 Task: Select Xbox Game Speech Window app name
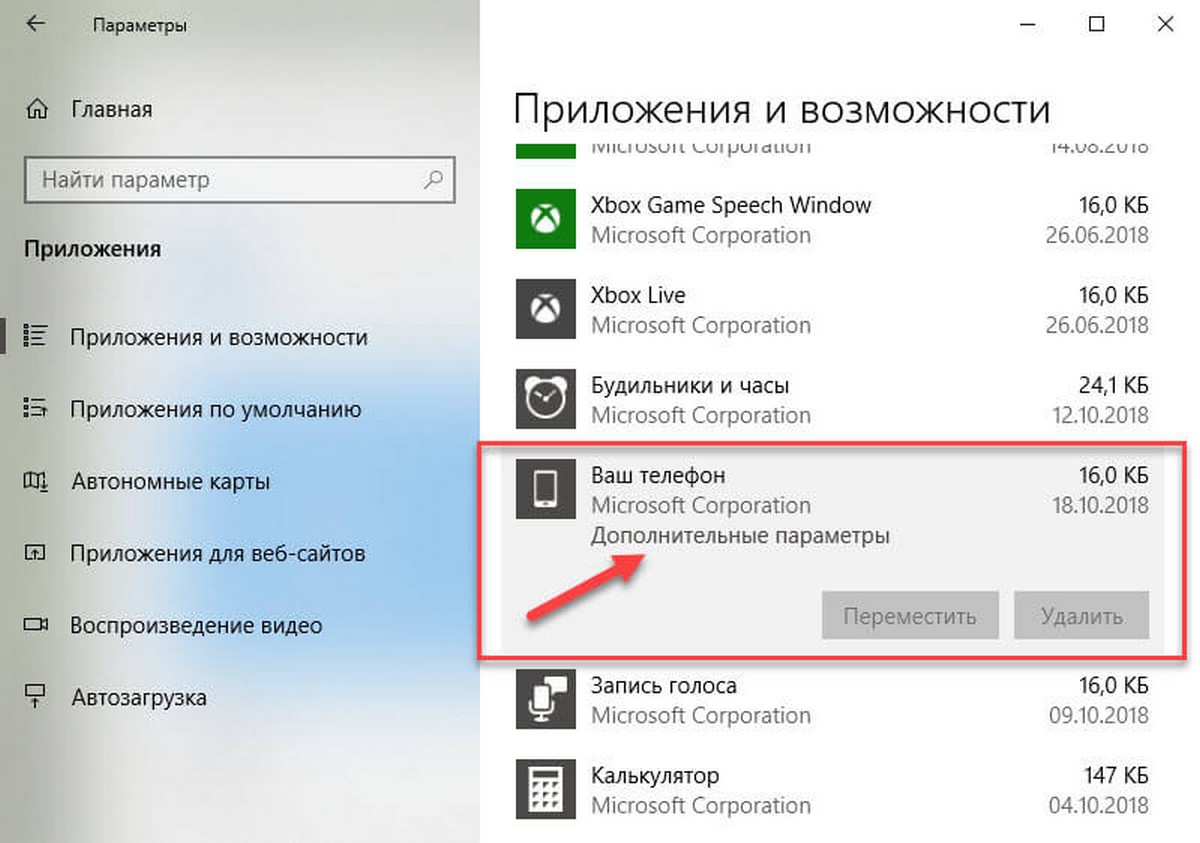(x=731, y=205)
